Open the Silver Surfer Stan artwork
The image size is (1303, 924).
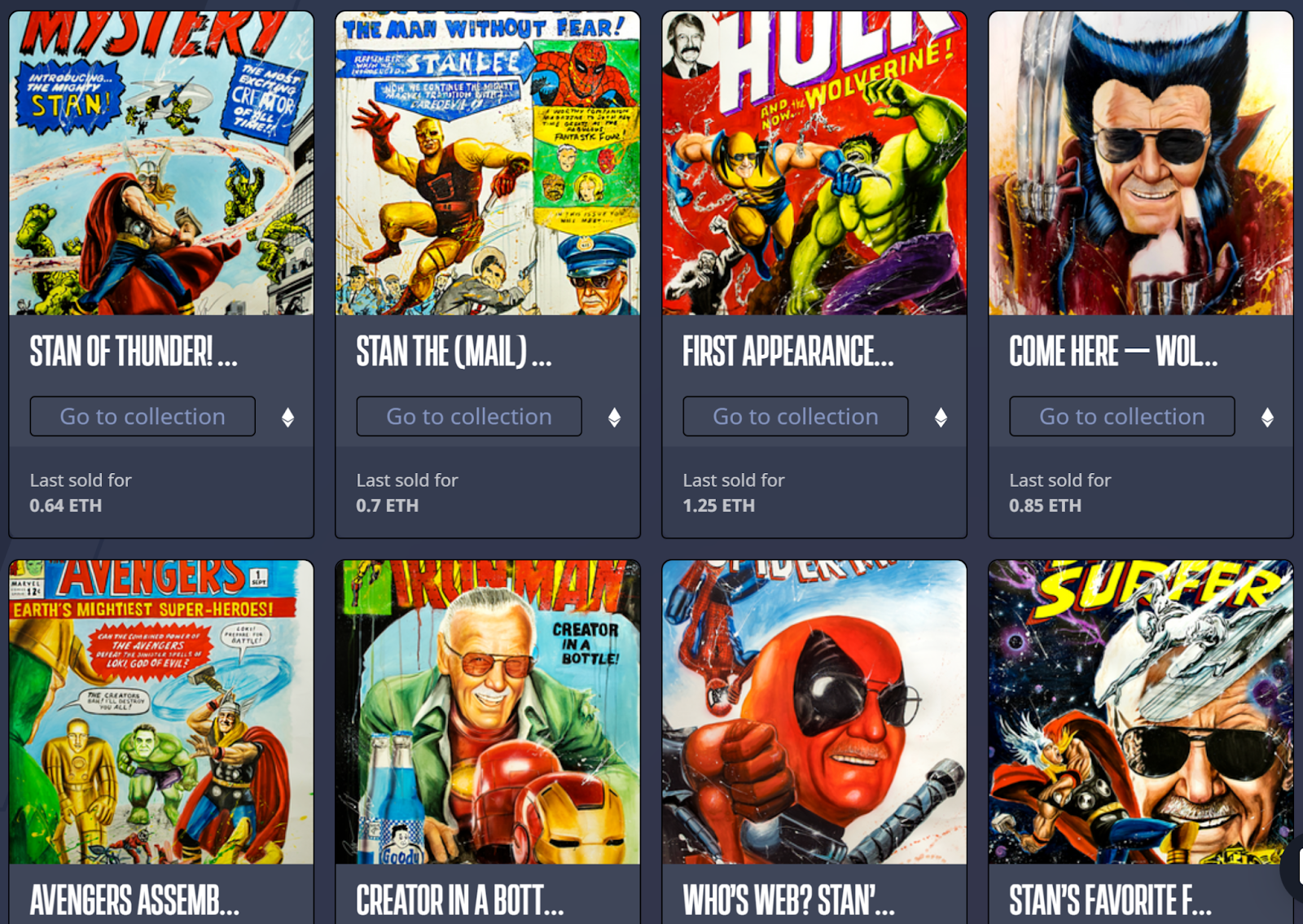(x=1141, y=712)
